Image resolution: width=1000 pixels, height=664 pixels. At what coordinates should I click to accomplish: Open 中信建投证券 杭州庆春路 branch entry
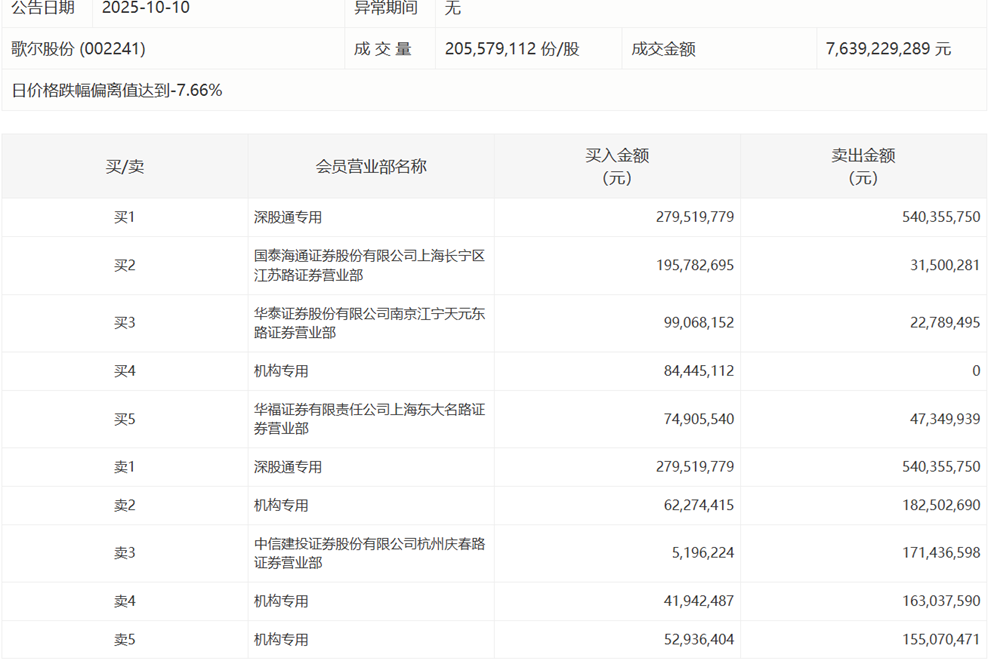point(369,554)
